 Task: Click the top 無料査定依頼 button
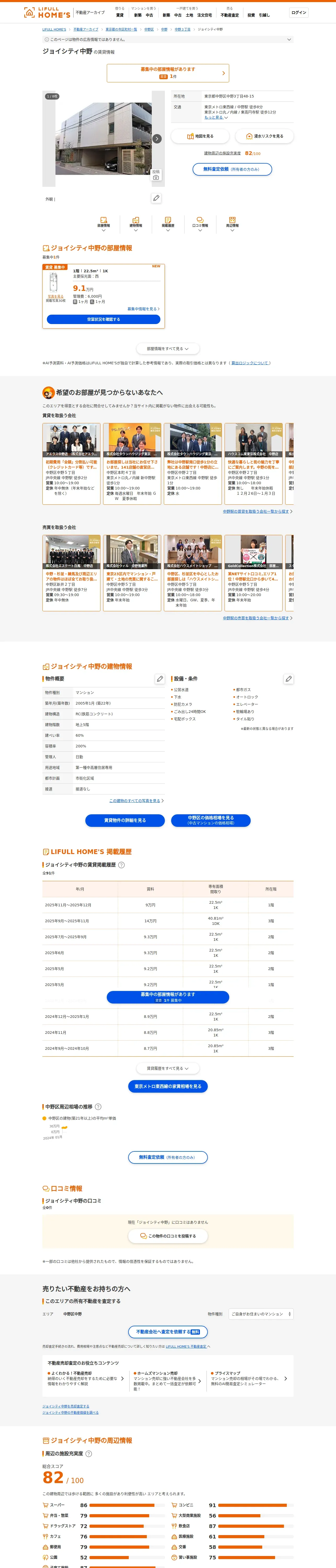click(x=232, y=169)
